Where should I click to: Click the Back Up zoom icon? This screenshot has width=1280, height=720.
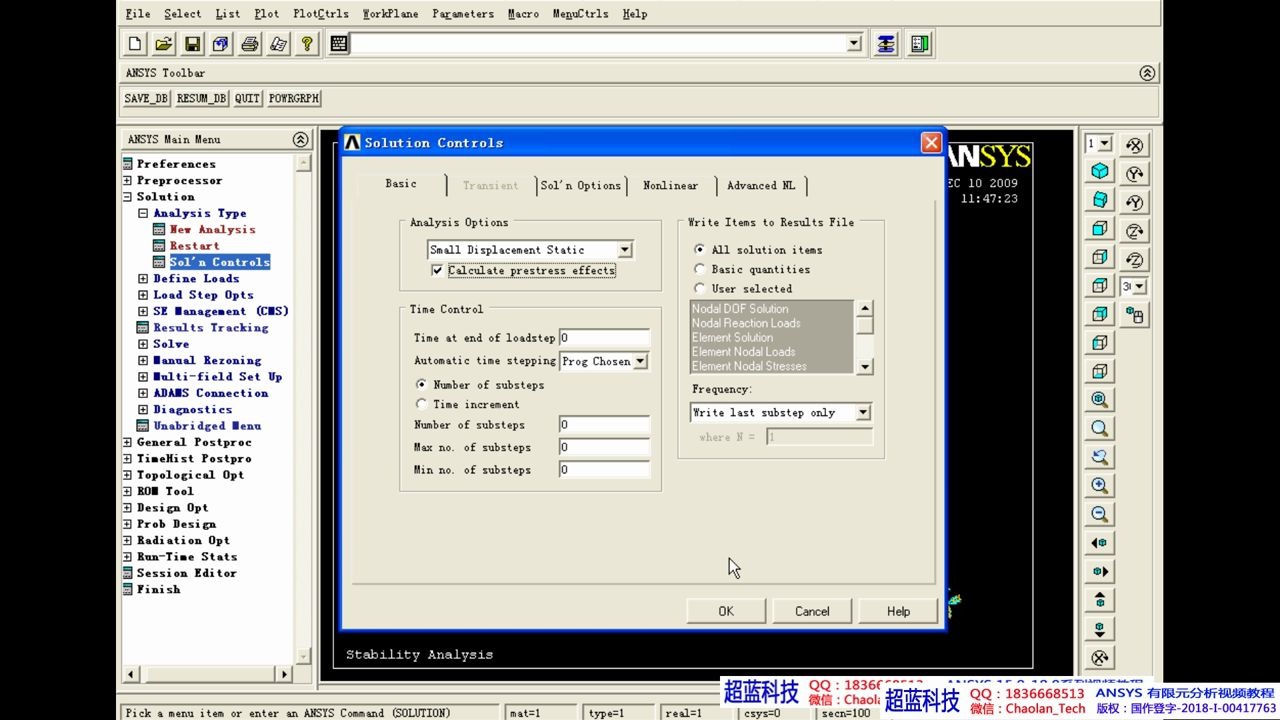coord(1100,457)
